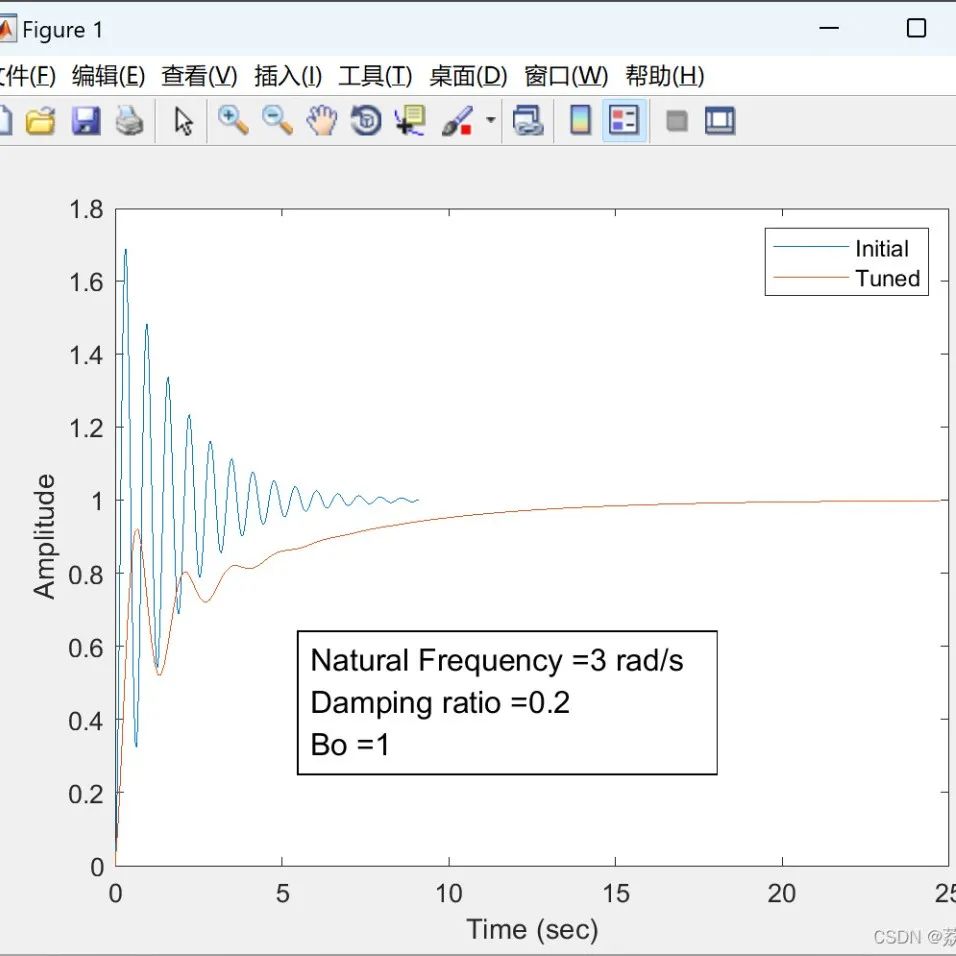Open the 帮助(H) menu
This screenshot has height=956, width=956.
click(x=665, y=76)
